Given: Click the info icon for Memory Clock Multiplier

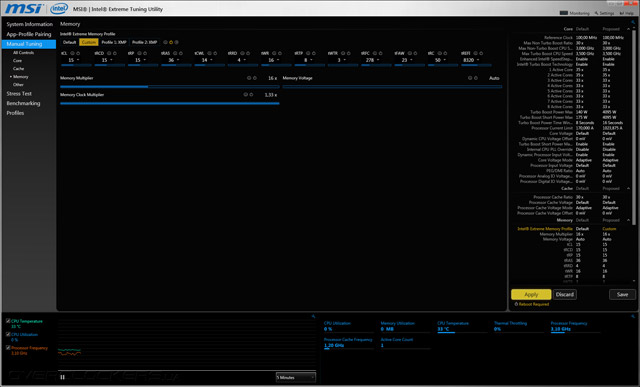Looking at the screenshot, I should point(246,95).
